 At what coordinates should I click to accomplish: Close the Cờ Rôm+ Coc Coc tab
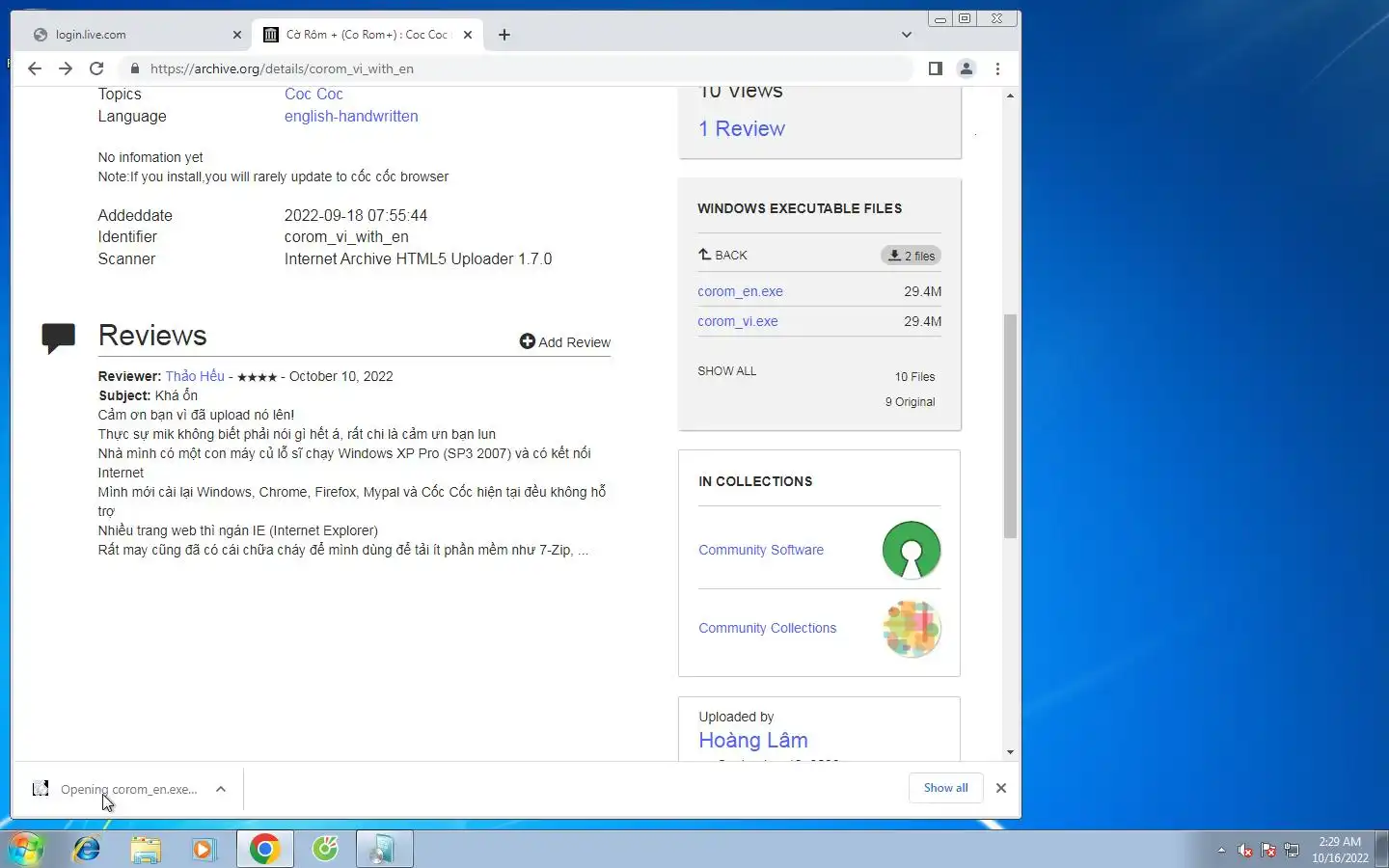468,35
